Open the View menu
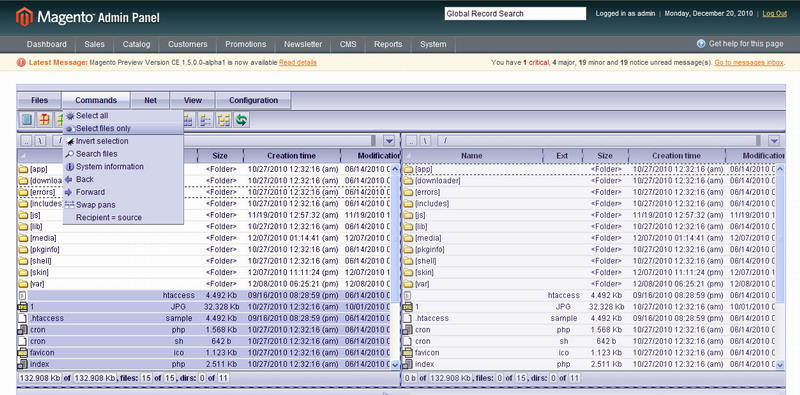 coord(193,101)
